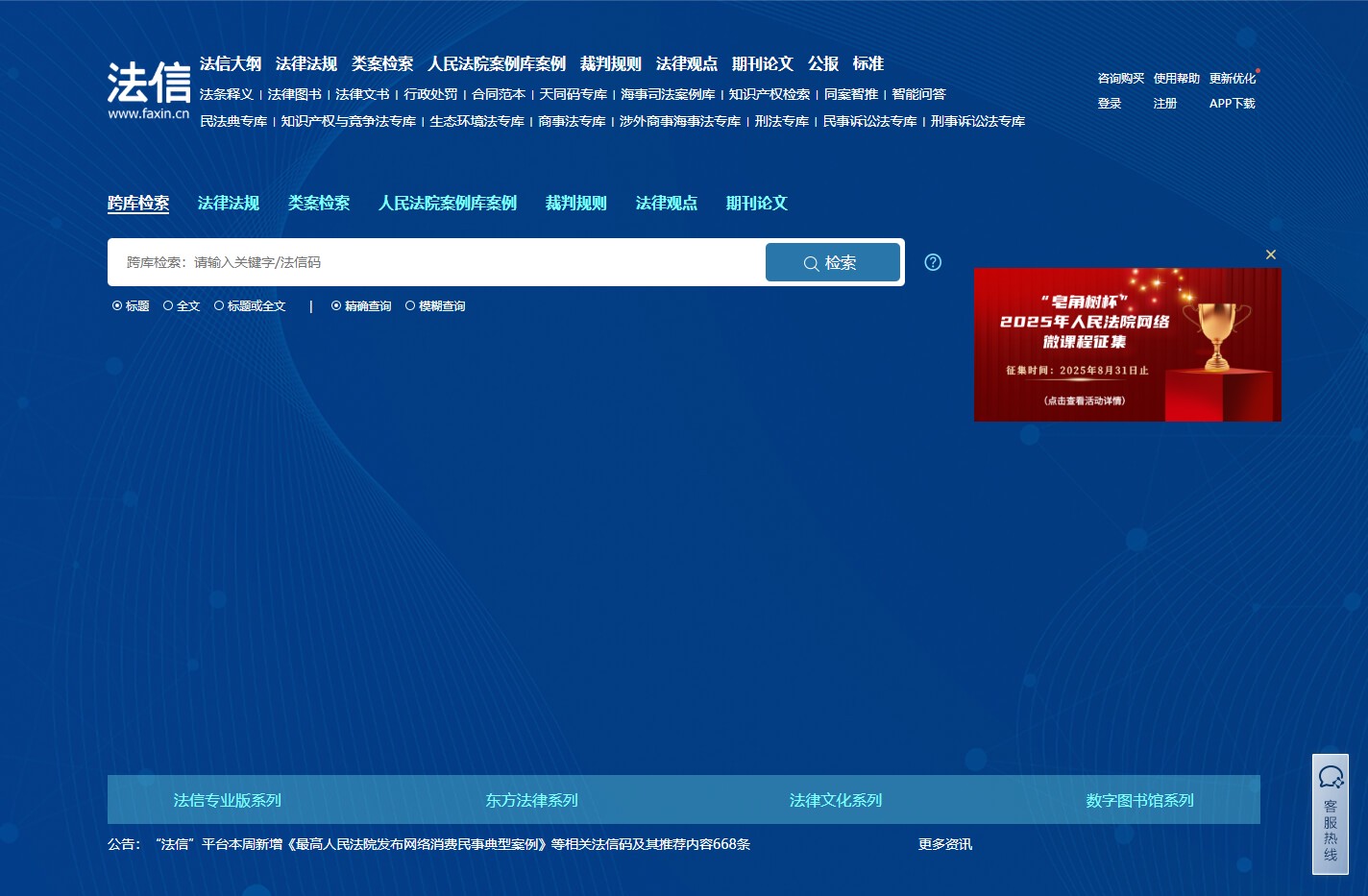1368x896 pixels.
Task: Click the 登录 login link
Action: point(1110,104)
